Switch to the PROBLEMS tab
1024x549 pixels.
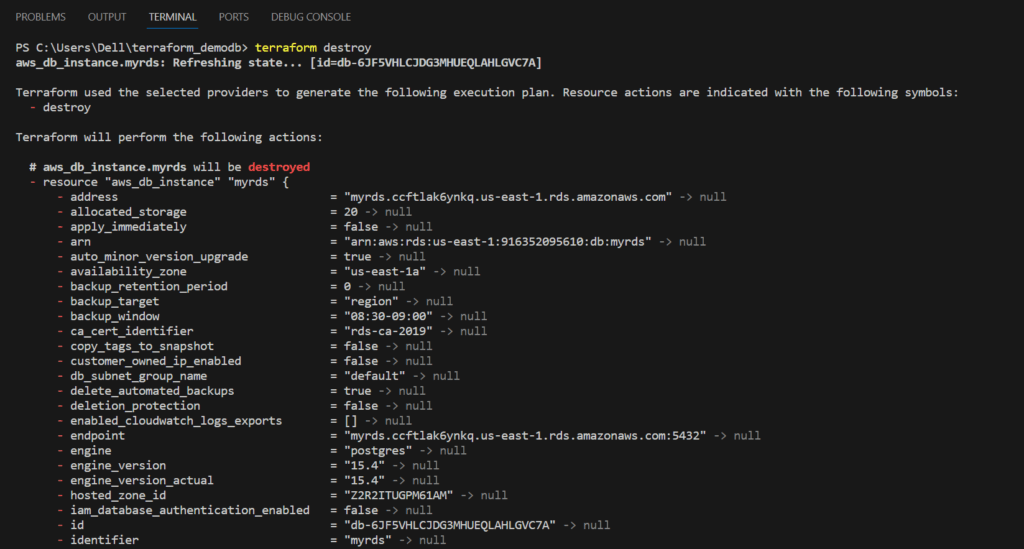pyautogui.click(x=40, y=17)
